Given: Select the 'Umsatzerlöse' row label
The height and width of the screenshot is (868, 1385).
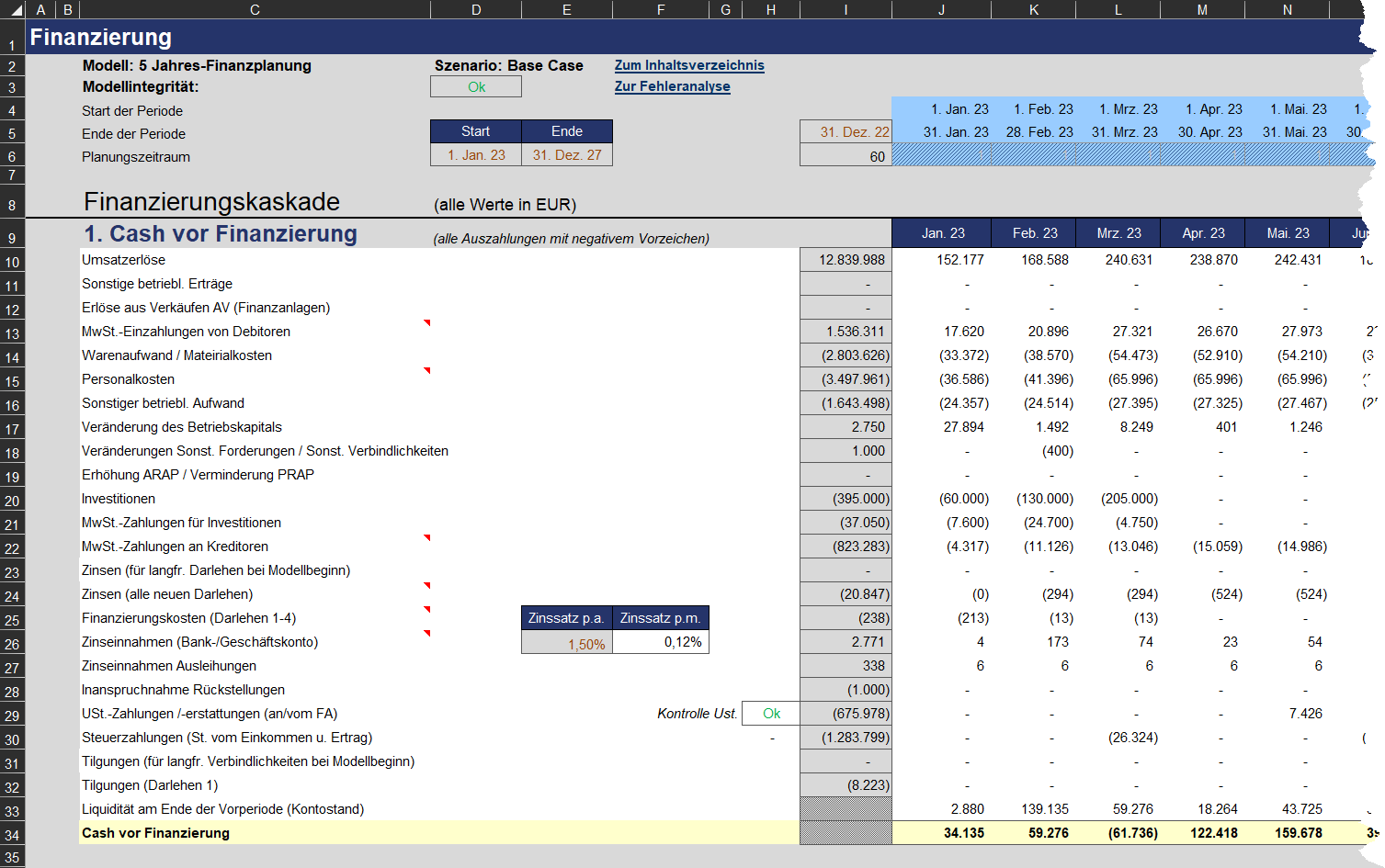Looking at the screenshot, I should coord(123,260).
